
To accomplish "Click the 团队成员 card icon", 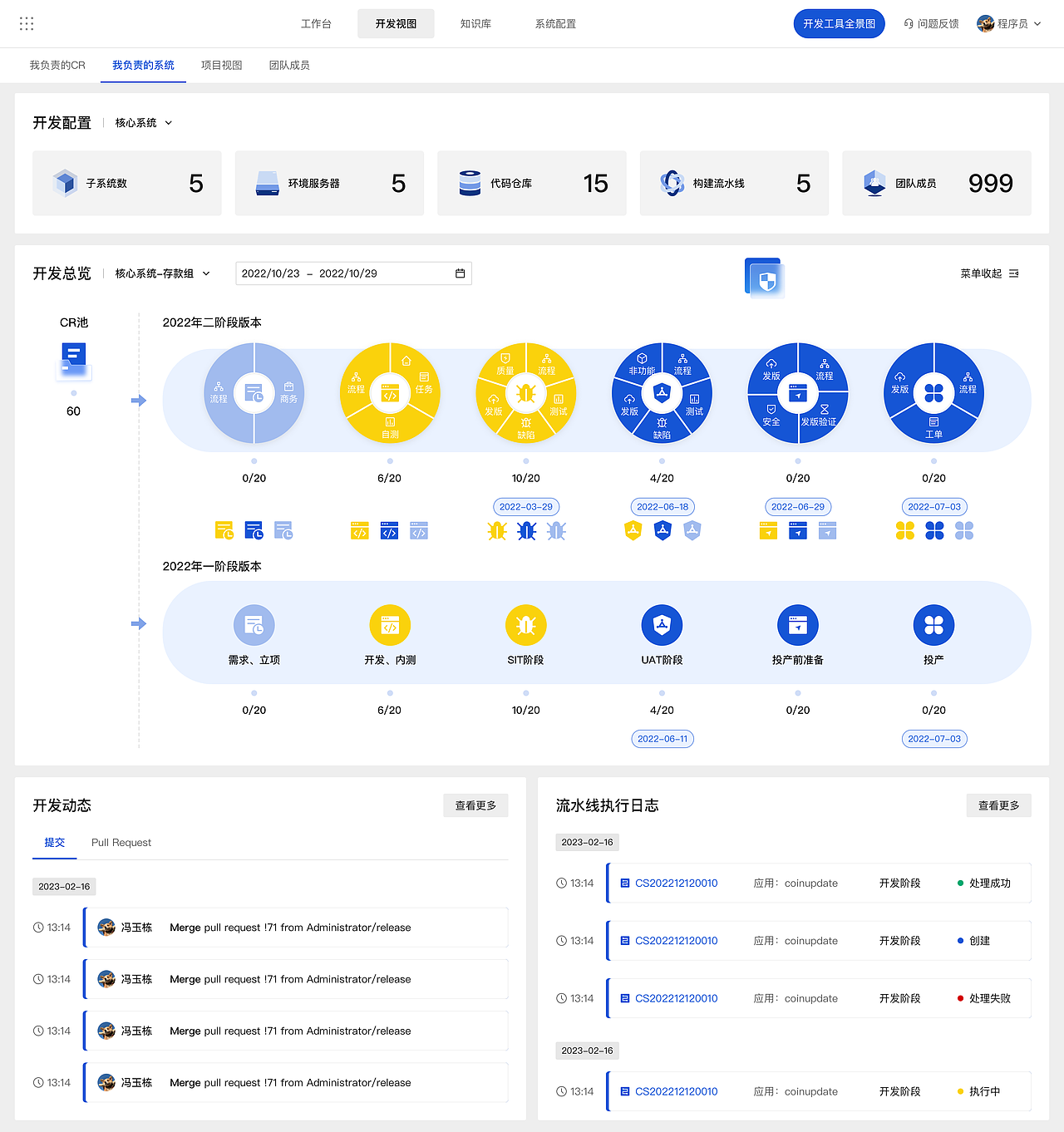I will [x=874, y=183].
